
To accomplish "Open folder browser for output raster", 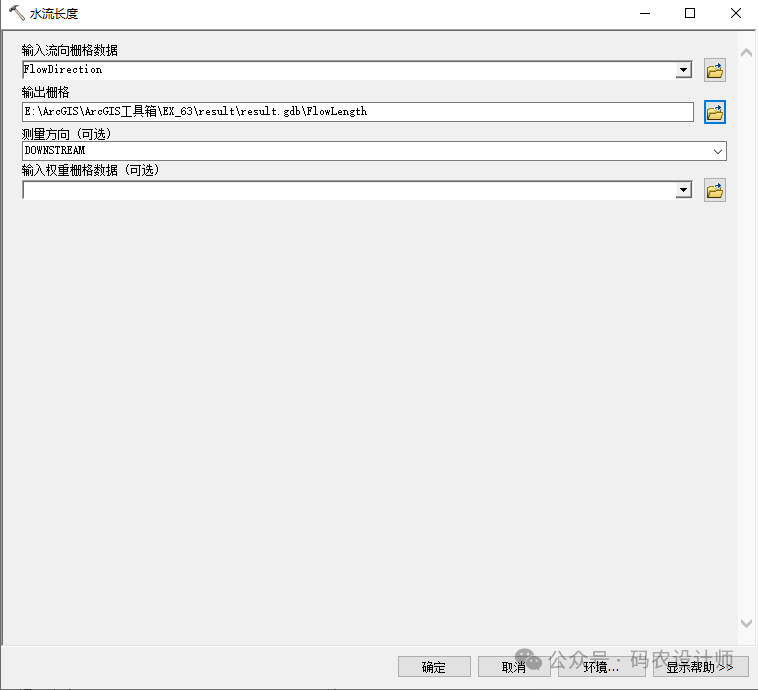I will coord(714,111).
